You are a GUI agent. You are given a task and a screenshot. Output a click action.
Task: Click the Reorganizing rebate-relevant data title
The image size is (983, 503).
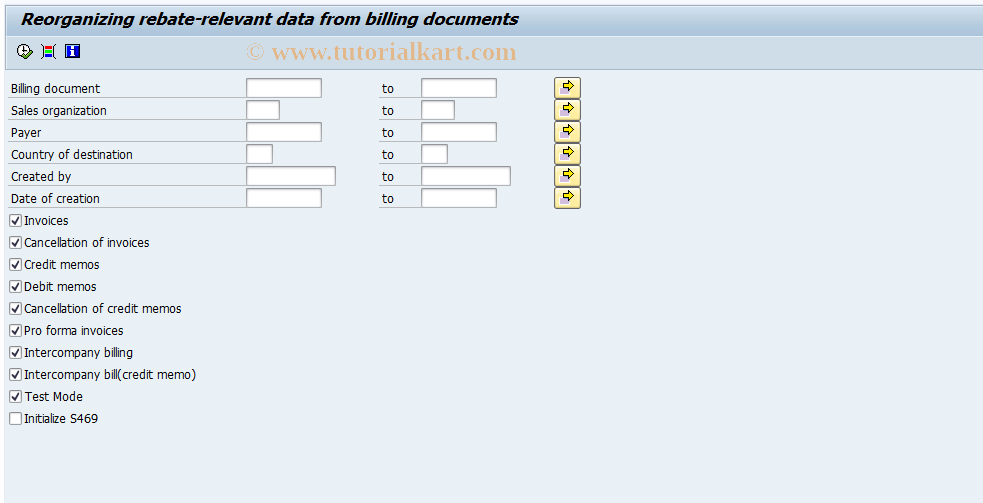[x=270, y=19]
